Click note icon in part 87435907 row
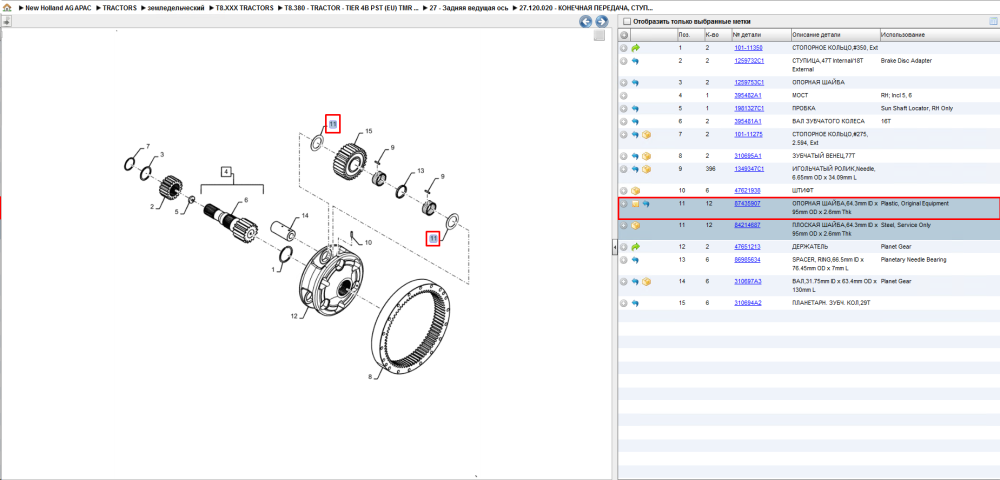Viewport: 1000px width, 480px height. tap(635, 204)
